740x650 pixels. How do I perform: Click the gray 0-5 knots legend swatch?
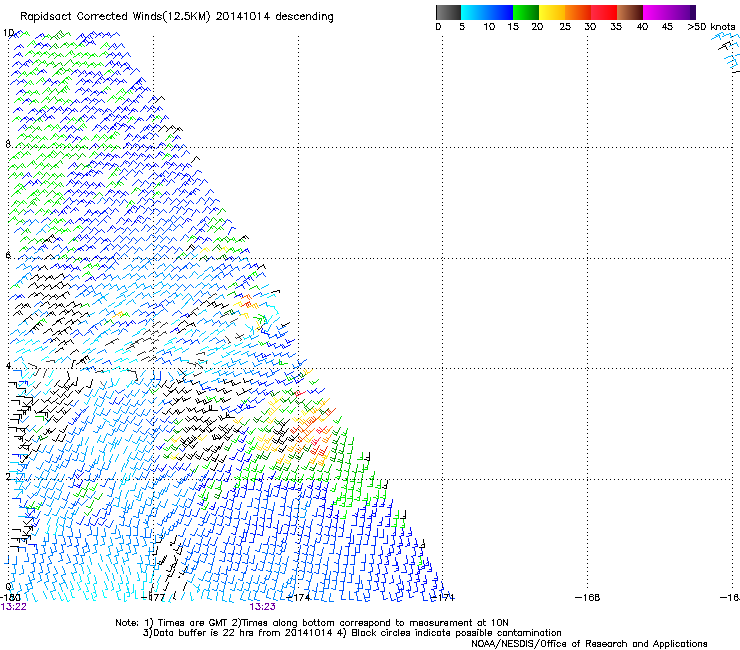click(x=448, y=12)
